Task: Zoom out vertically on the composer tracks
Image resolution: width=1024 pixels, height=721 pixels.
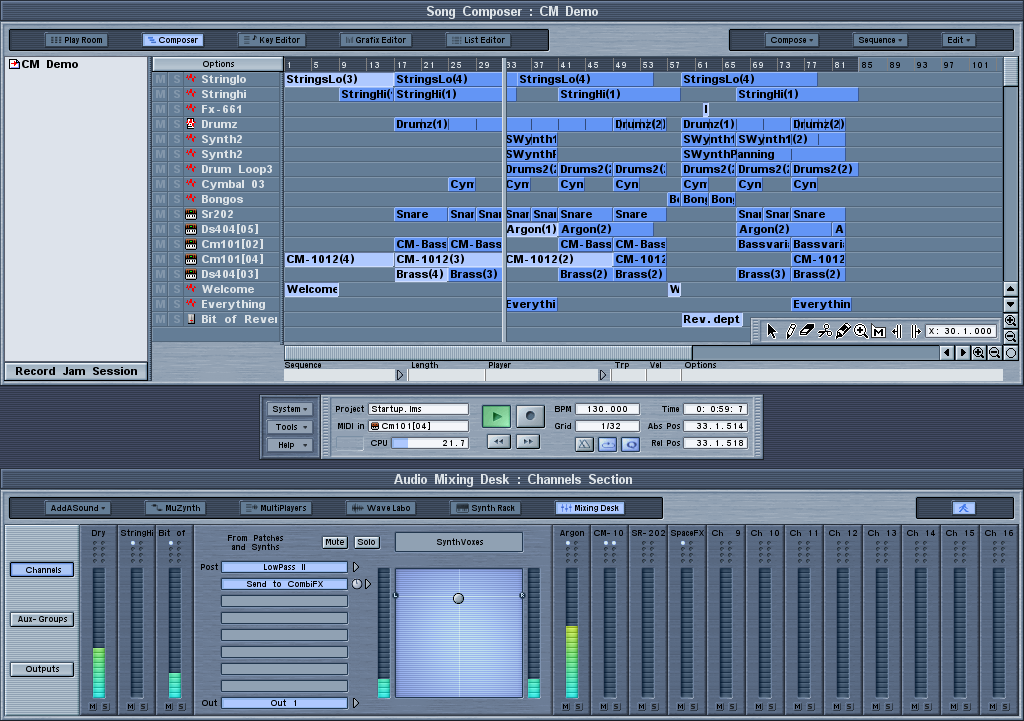Action: click(x=1010, y=336)
